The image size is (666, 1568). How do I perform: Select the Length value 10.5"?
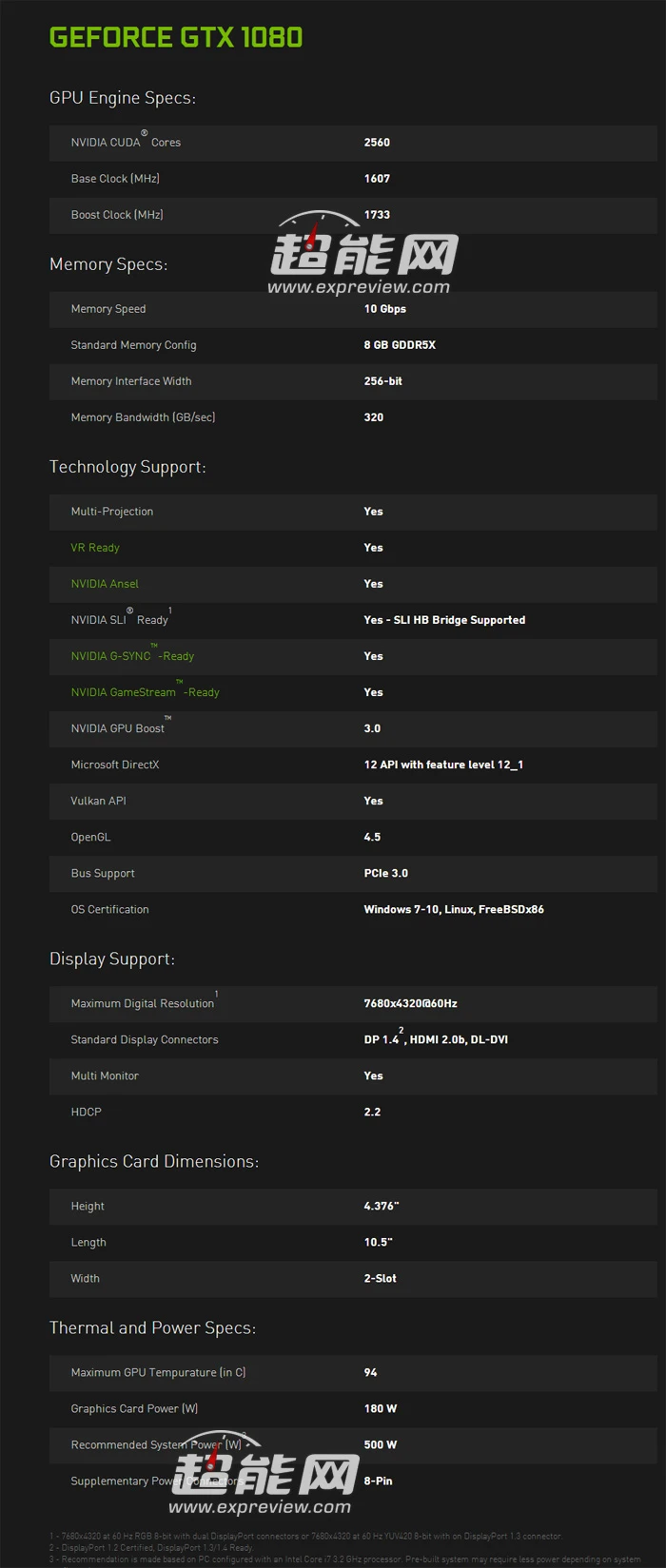(378, 1242)
